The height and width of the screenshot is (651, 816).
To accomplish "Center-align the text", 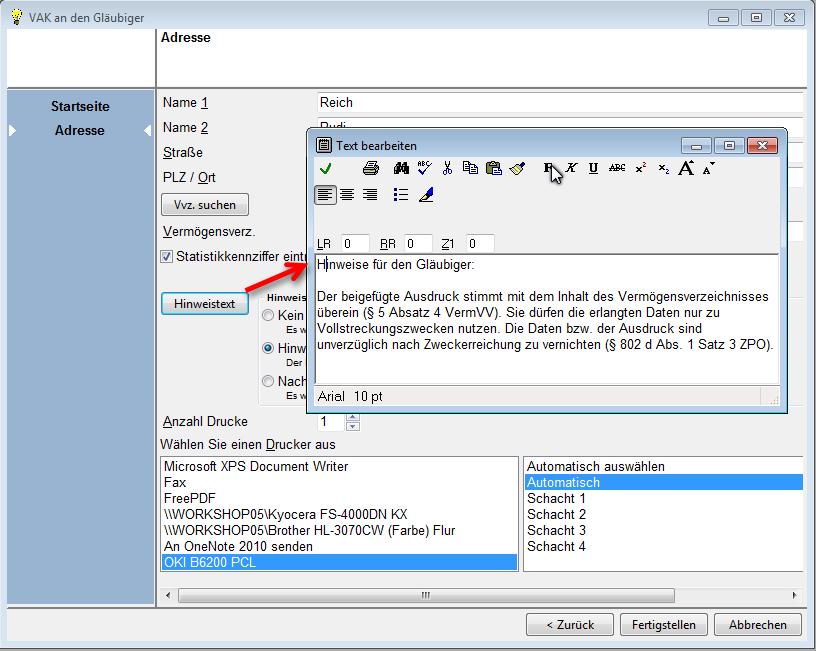I will pyautogui.click(x=347, y=195).
